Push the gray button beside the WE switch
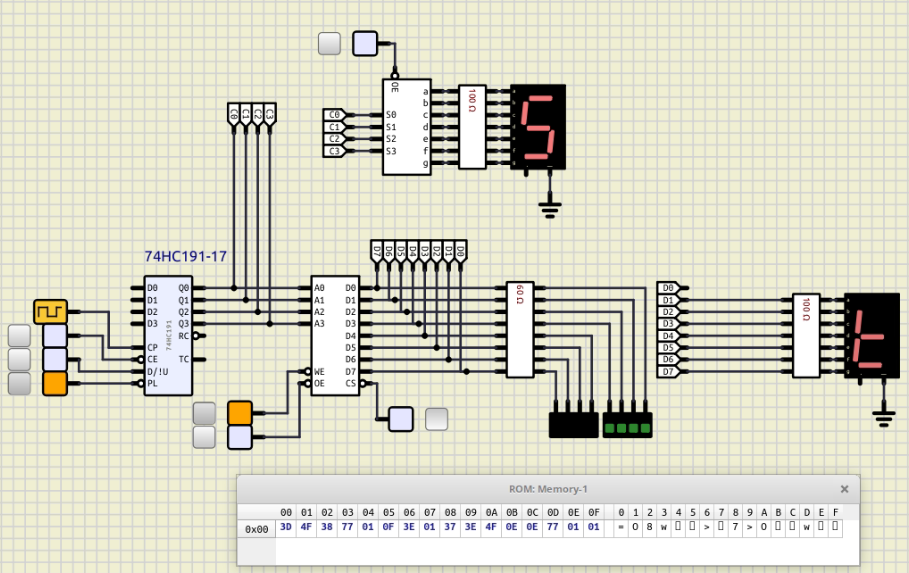This screenshot has width=909, height=573. click(x=204, y=414)
